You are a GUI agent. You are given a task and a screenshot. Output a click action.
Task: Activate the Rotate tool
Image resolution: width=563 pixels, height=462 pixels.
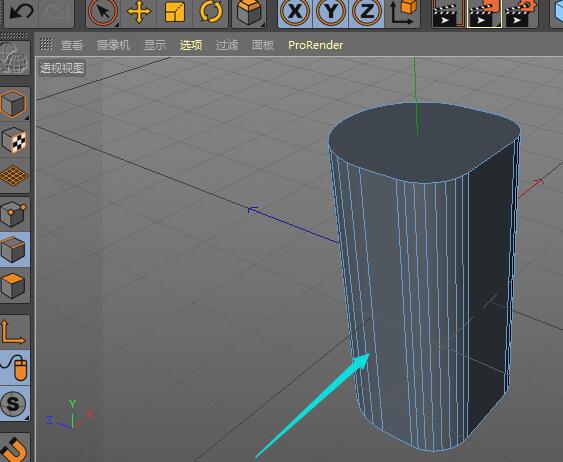(210, 12)
